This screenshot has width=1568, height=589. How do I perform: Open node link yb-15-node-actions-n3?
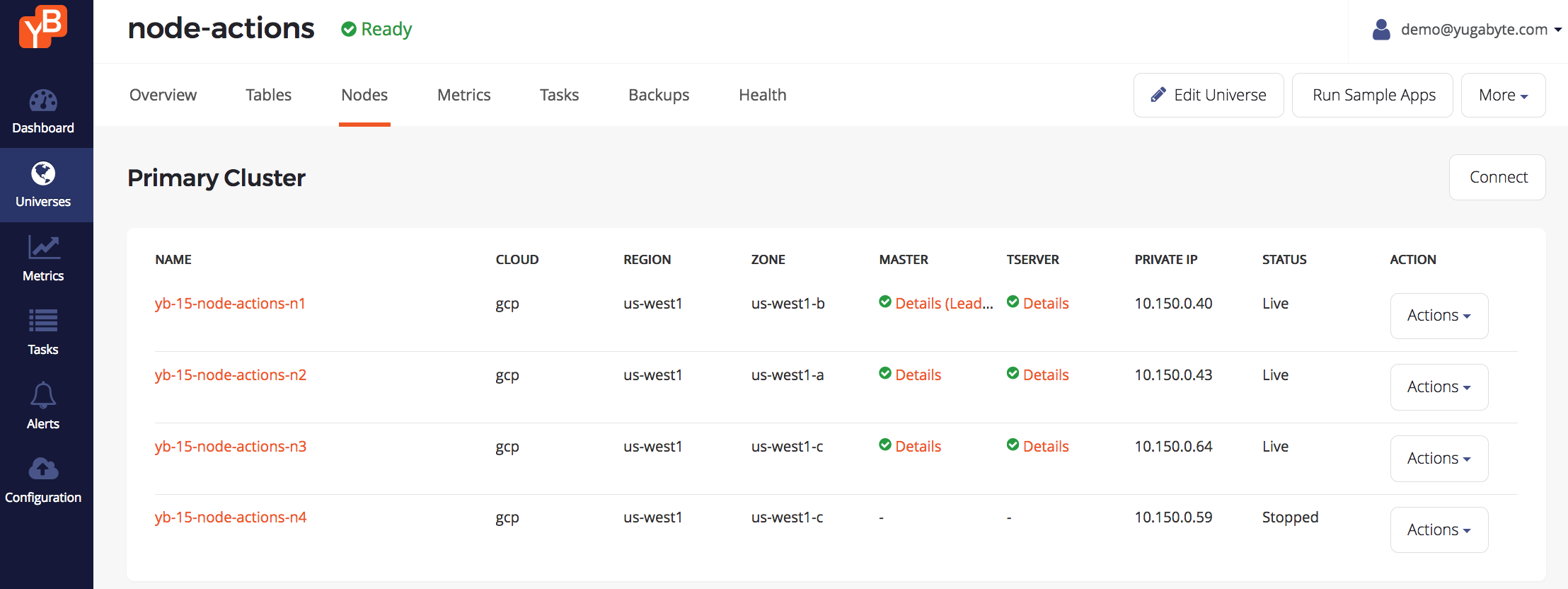coord(231,447)
